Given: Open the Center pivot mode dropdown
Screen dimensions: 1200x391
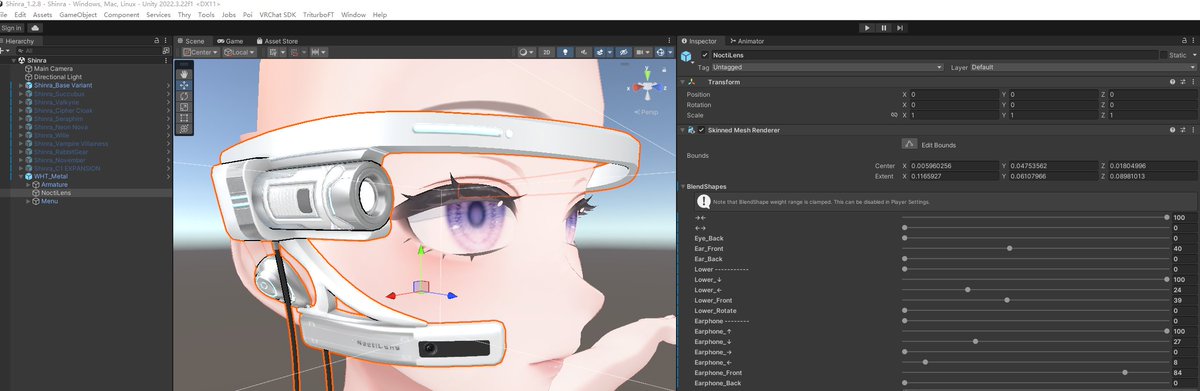Looking at the screenshot, I should [x=200, y=51].
